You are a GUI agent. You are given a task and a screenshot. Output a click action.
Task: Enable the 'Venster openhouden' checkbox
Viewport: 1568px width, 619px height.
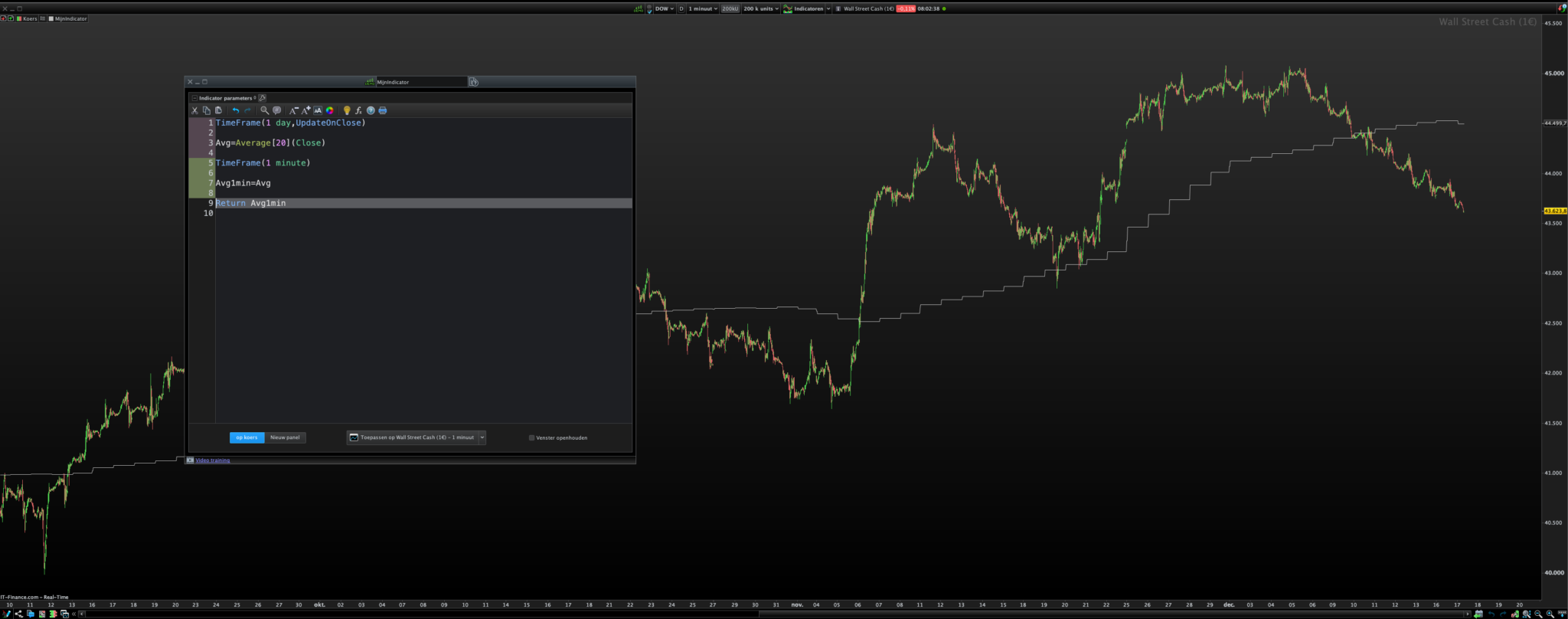pos(531,438)
